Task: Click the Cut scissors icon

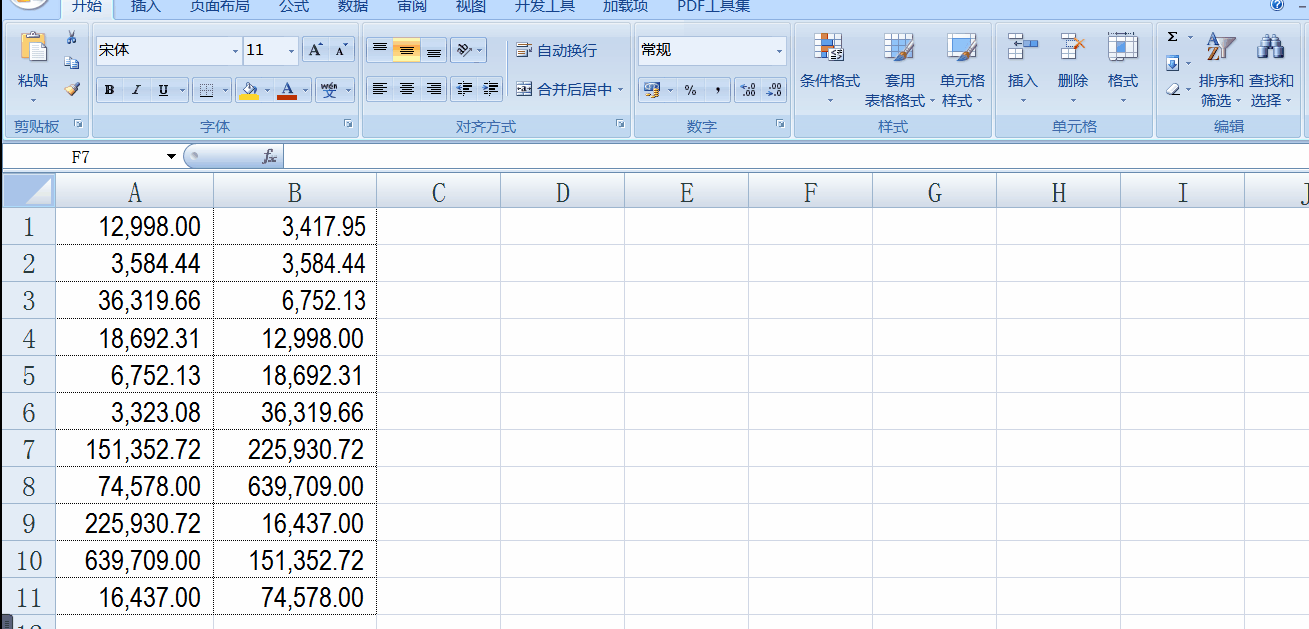Action: pos(71,38)
